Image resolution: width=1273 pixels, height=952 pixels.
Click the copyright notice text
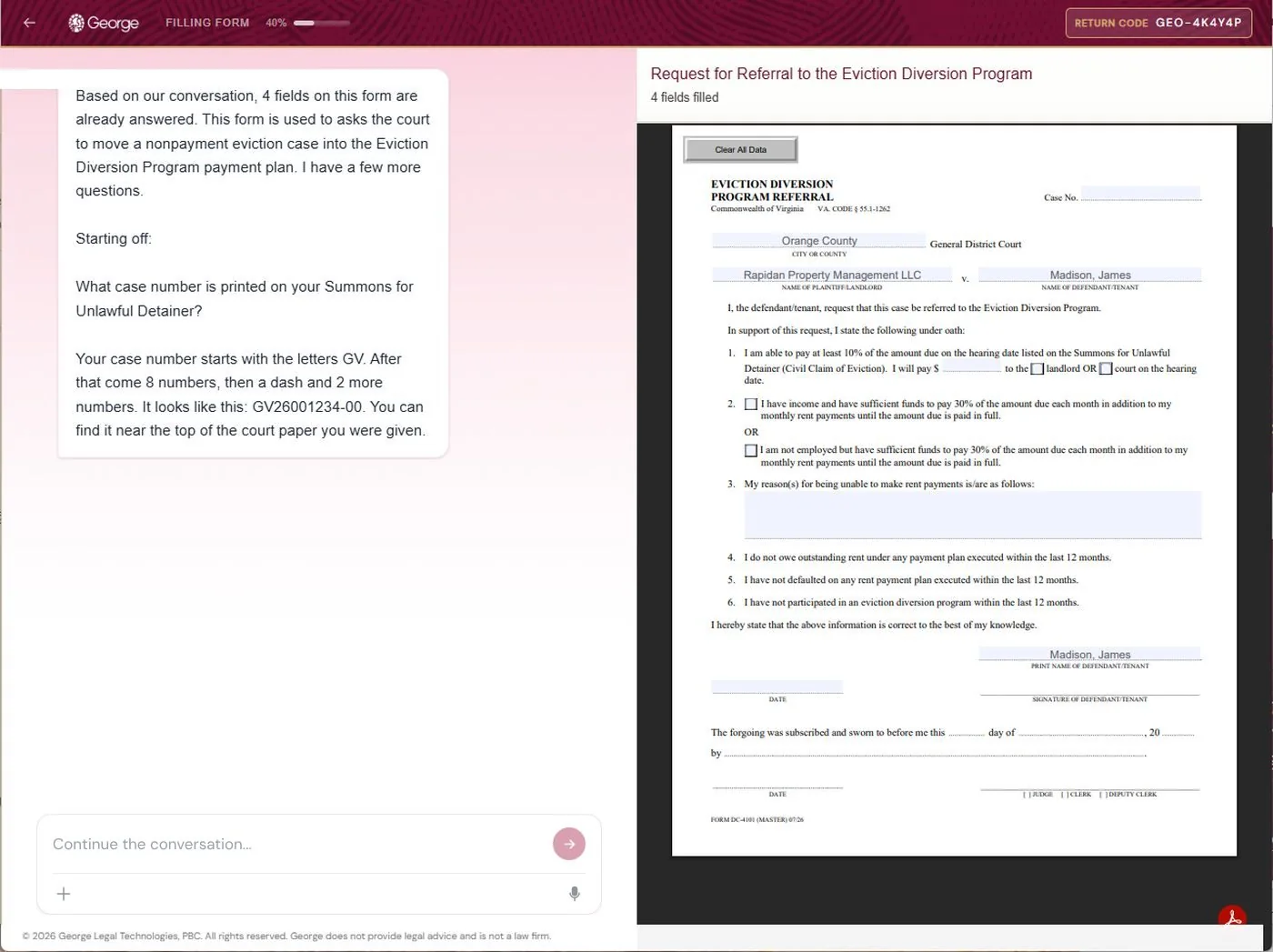click(286, 936)
